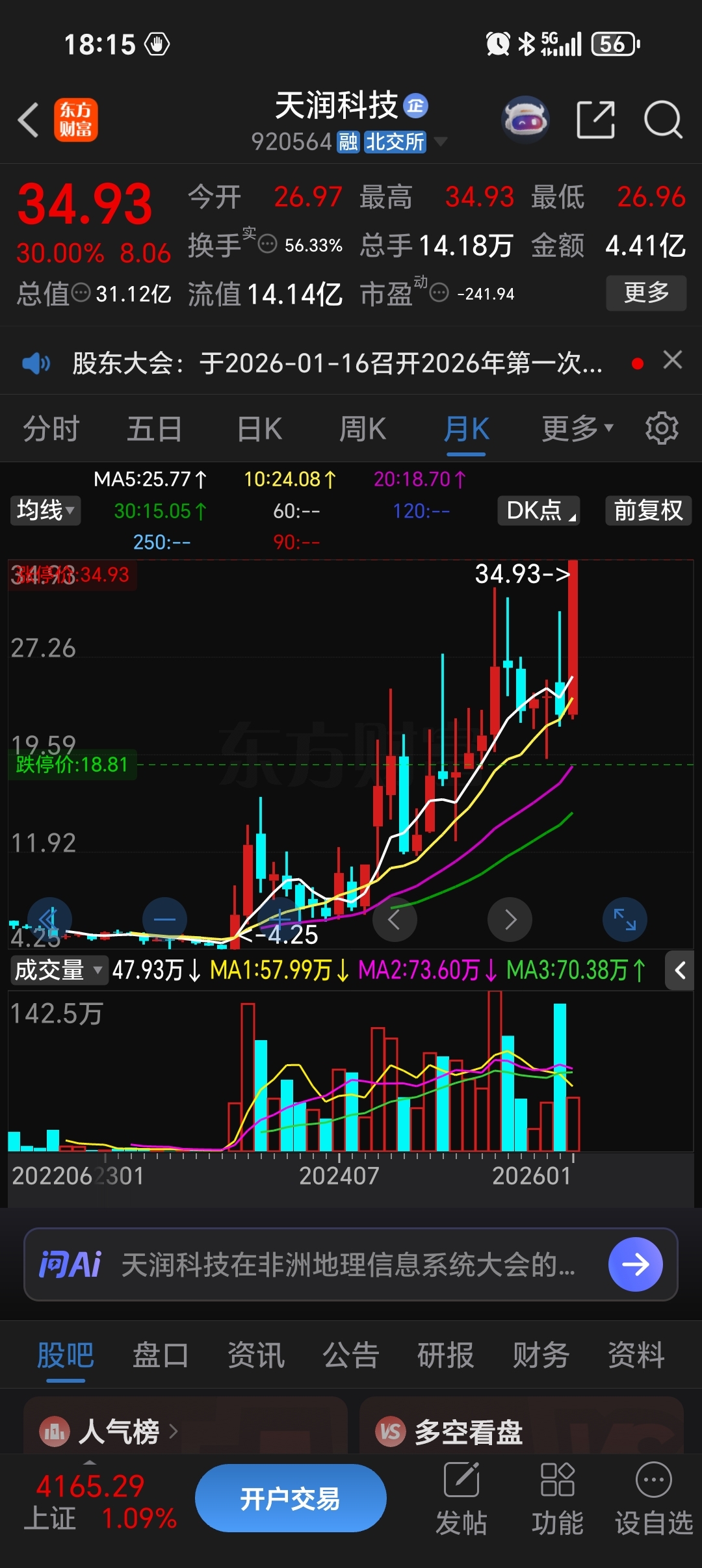The image size is (702, 1568).
Task: Switch to 周K chart tab
Action: coord(363,429)
